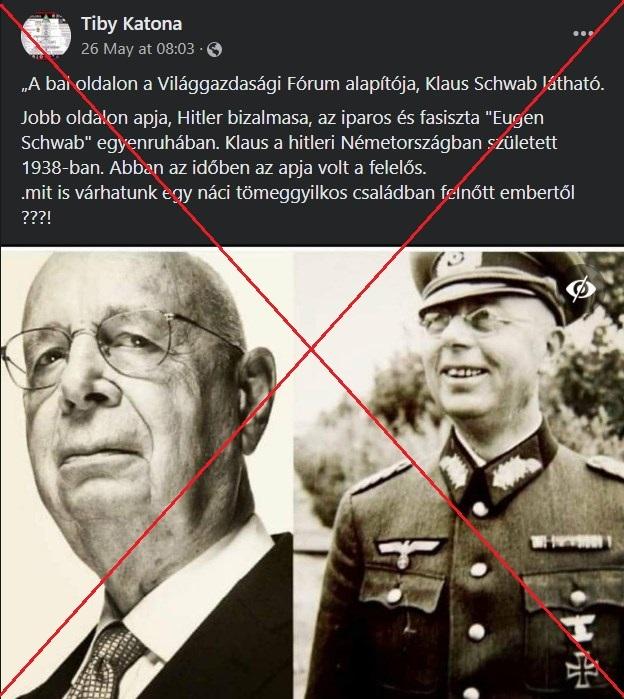The image size is (624, 699).
Task: Click the patterned tie of left man
Action: (106, 660)
